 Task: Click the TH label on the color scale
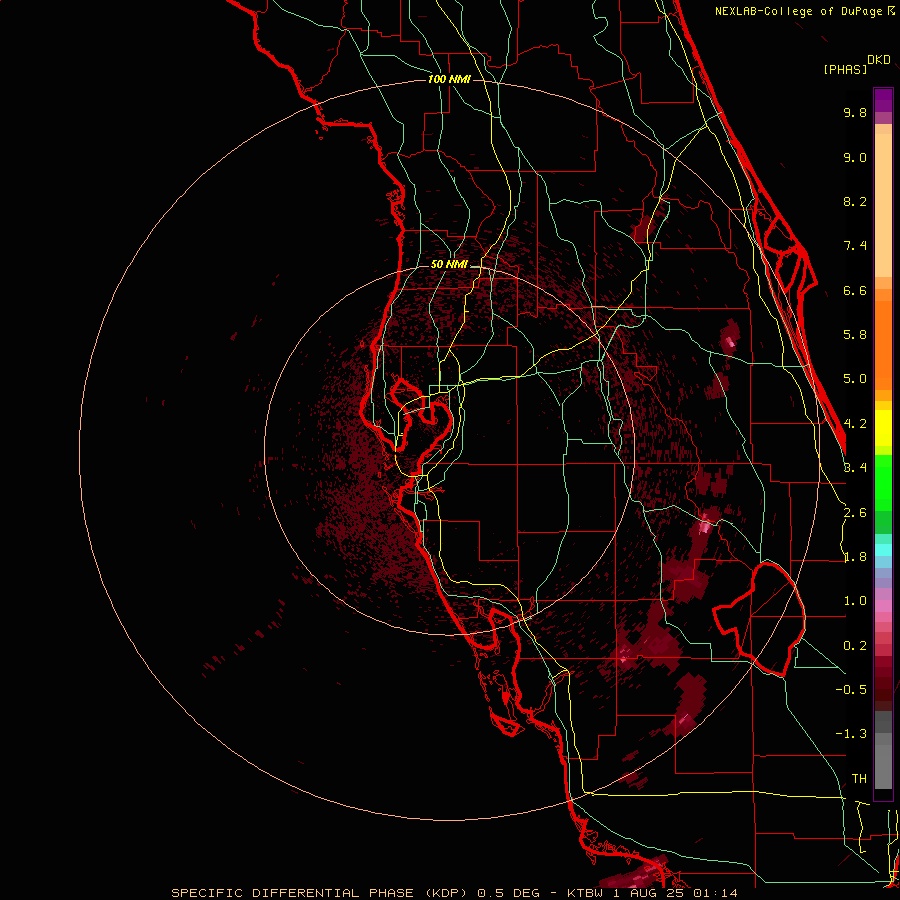pos(859,779)
